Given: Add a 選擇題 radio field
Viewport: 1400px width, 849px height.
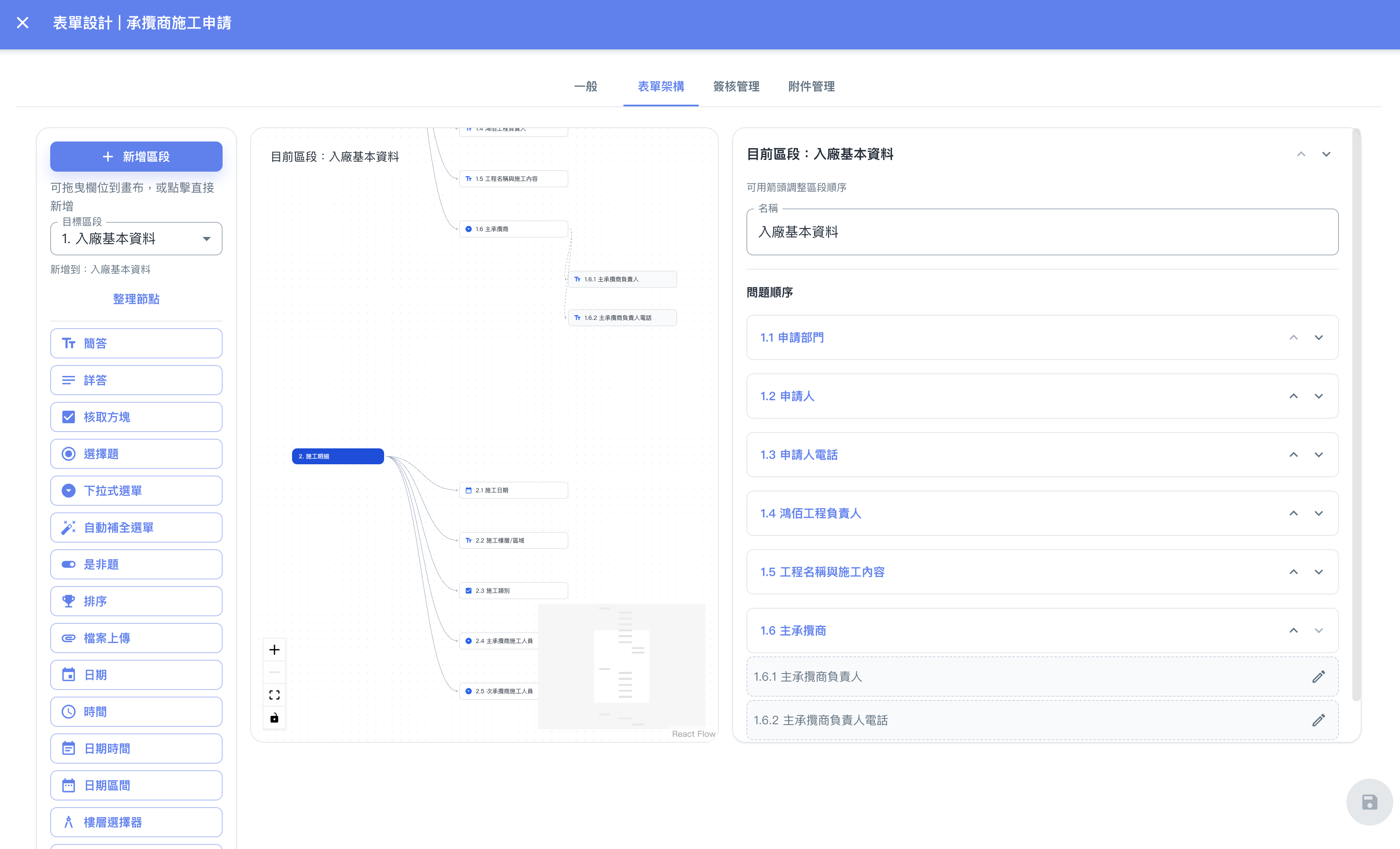Looking at the screenshot, I should (x=136, y=454).
